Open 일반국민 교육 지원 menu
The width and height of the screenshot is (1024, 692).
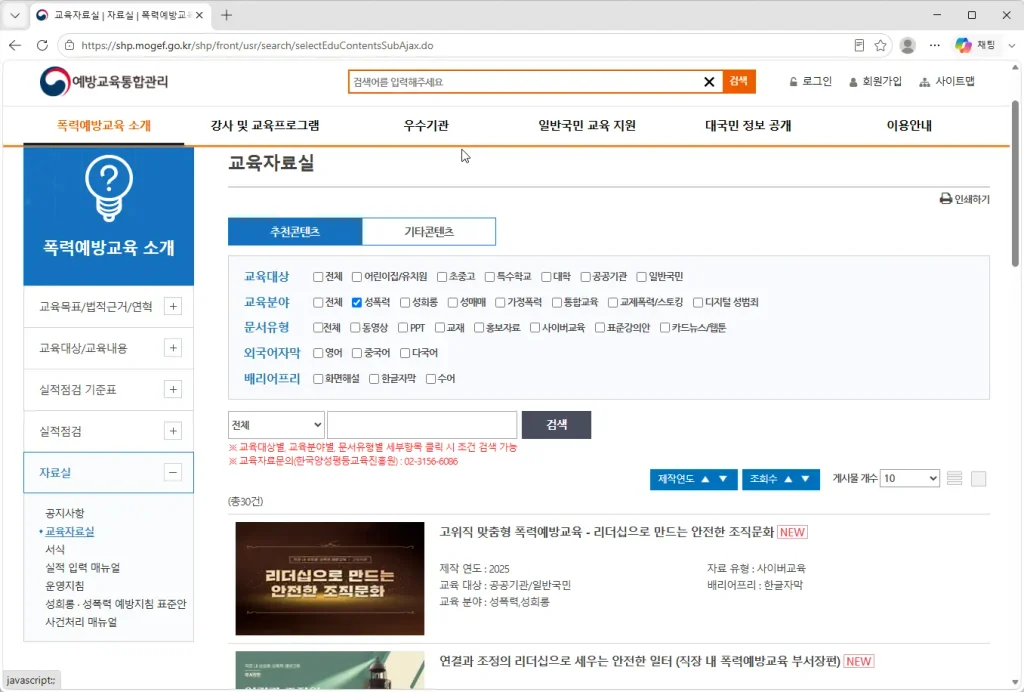coord(586,125)
